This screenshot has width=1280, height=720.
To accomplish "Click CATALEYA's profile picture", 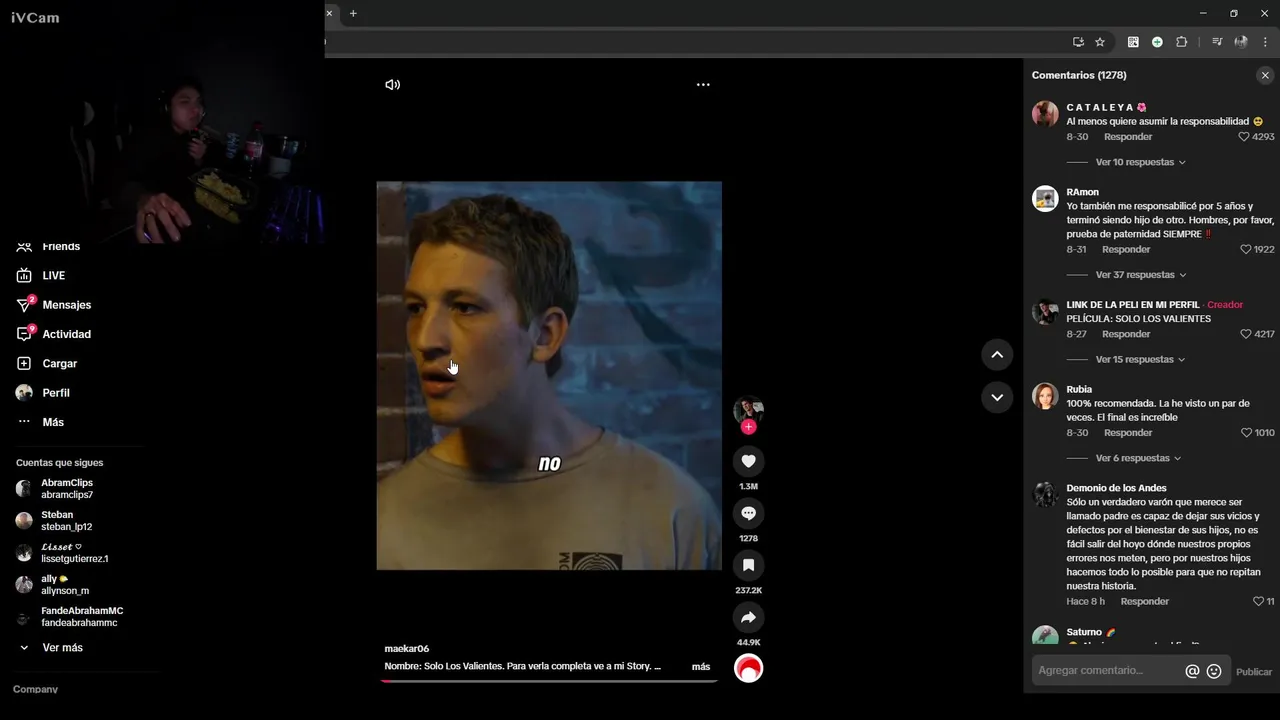I will (x=1045, y=113).
